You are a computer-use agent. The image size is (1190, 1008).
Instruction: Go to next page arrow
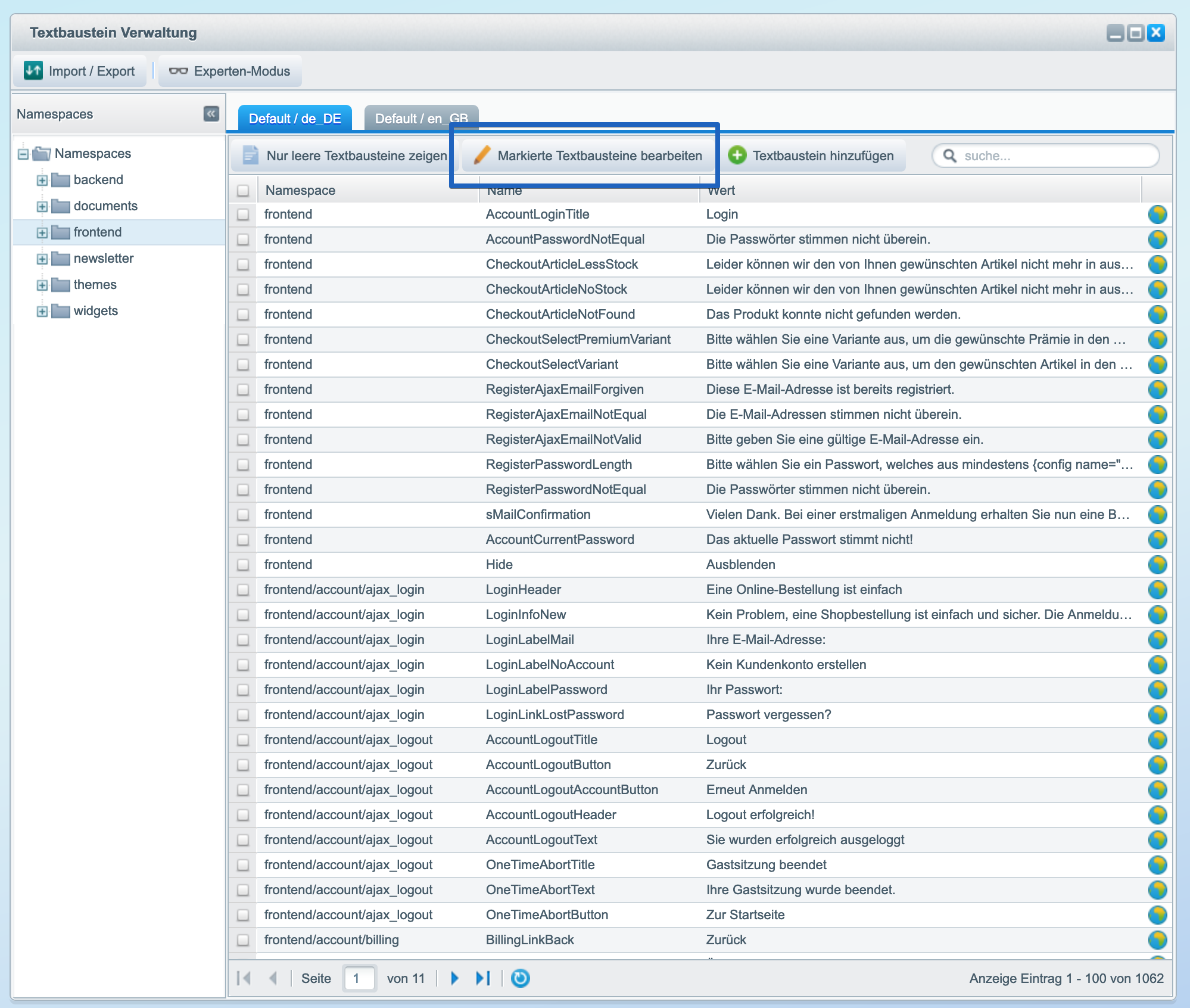coord(454,978)
